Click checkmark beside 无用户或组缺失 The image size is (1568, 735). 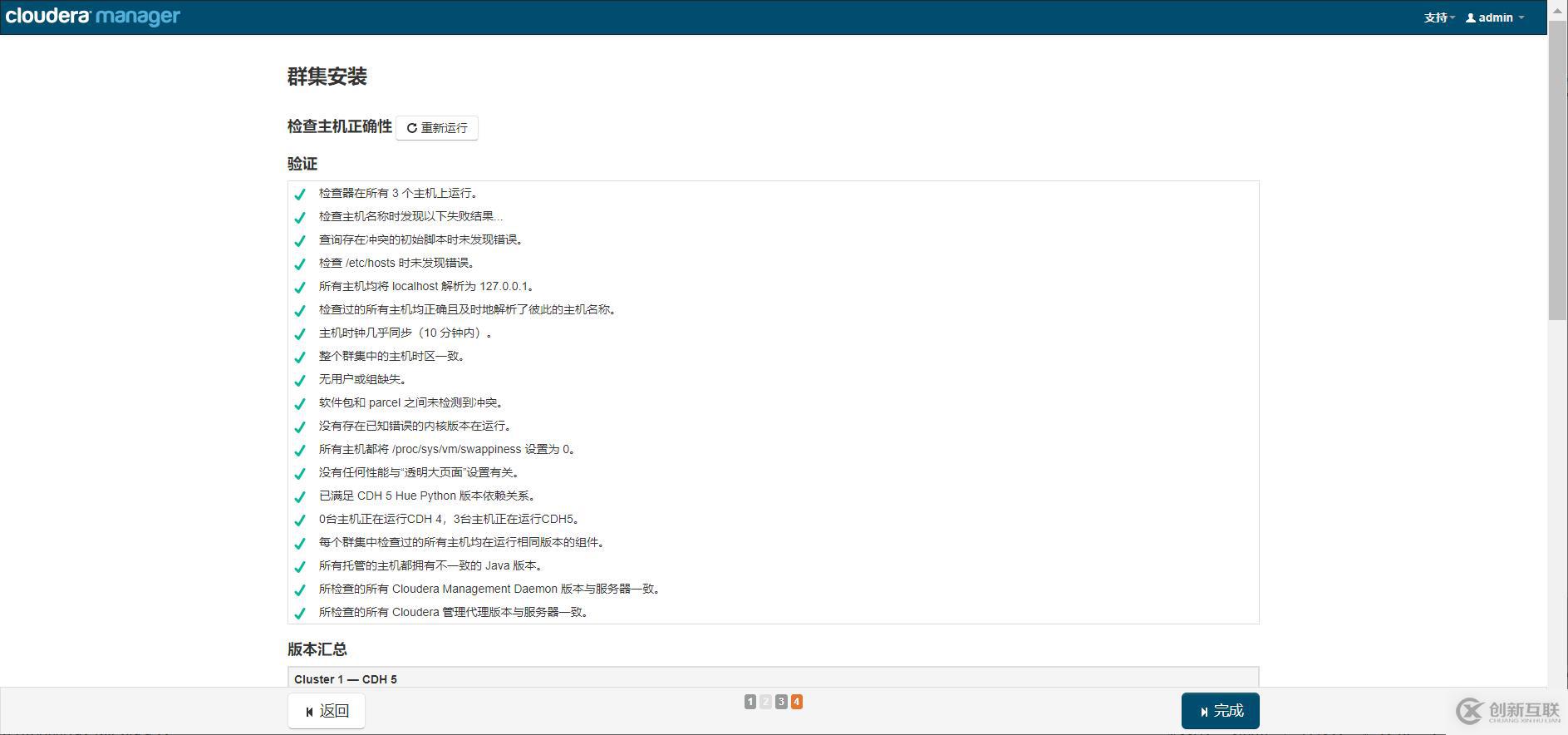(300, 380)
